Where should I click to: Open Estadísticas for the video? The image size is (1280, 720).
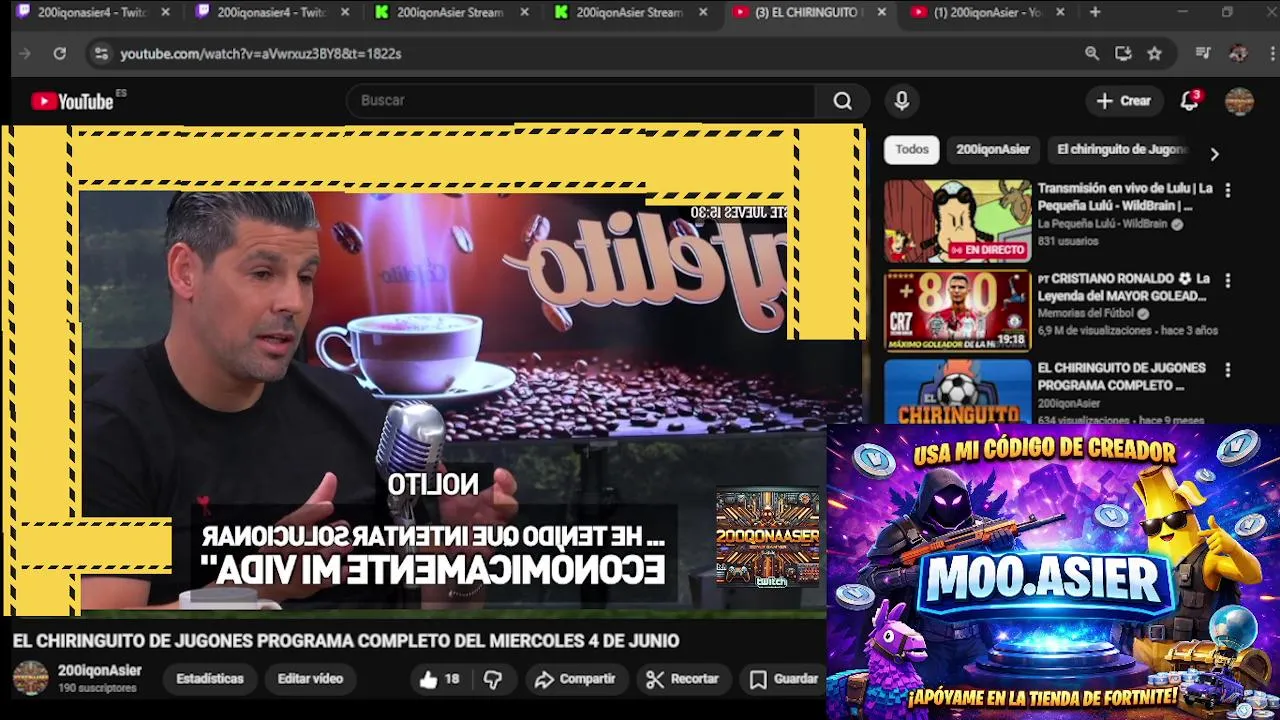[210, 679]
